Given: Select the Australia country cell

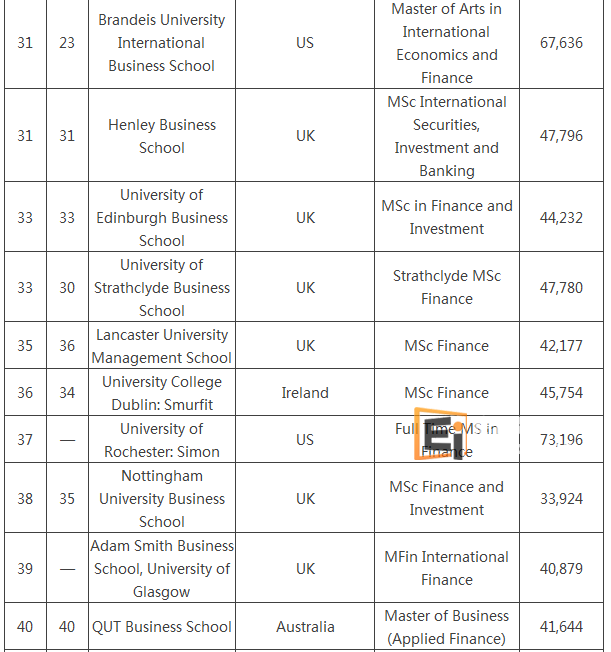Looking at the screenshot, I should (x=305, y=627).
